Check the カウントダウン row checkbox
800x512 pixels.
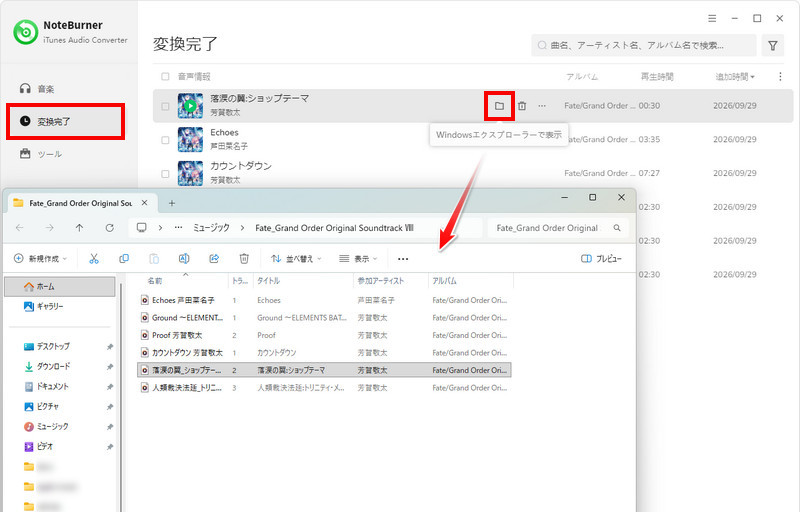165,174
